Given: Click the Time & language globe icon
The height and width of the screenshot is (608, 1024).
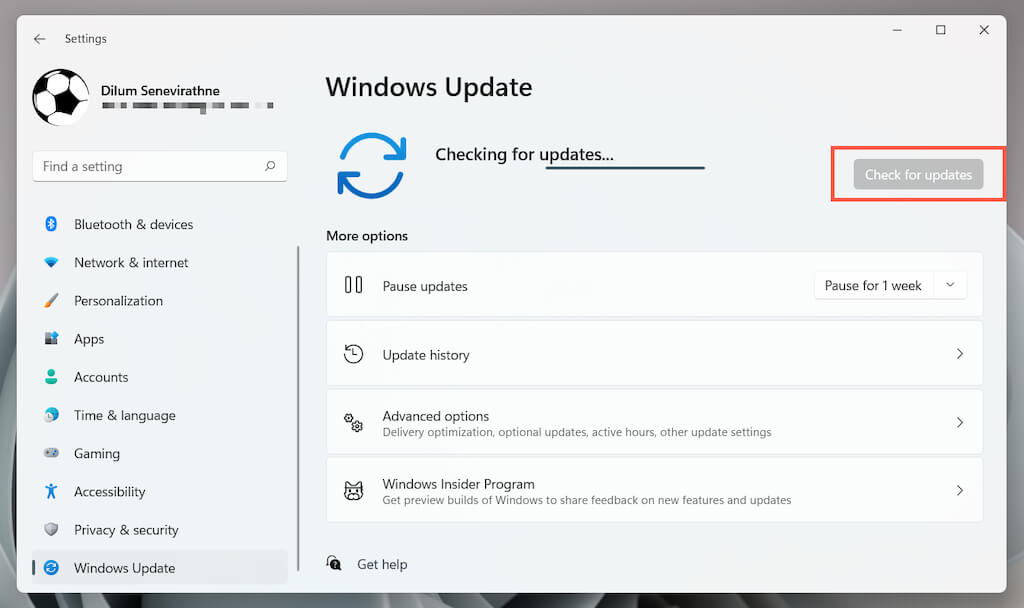Looking at the screenshot, I should click(x=51, y=415).
